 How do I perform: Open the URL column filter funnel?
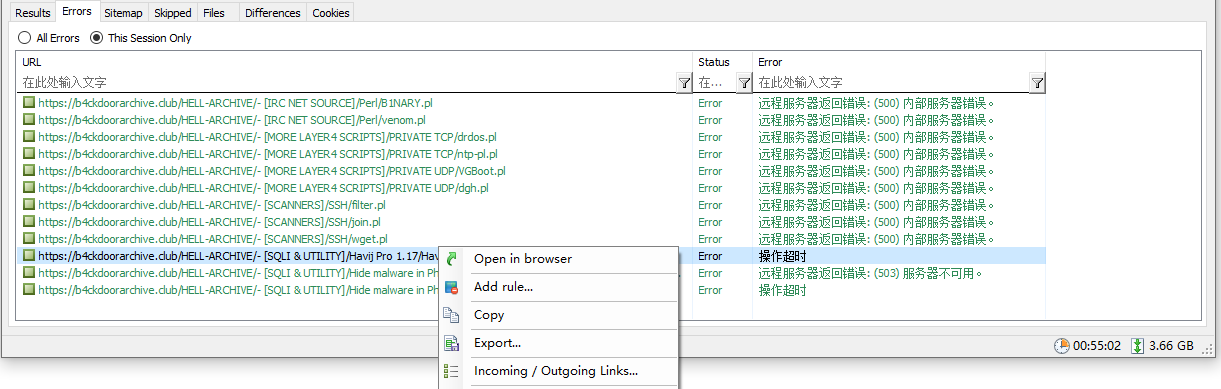click(684, 82)
